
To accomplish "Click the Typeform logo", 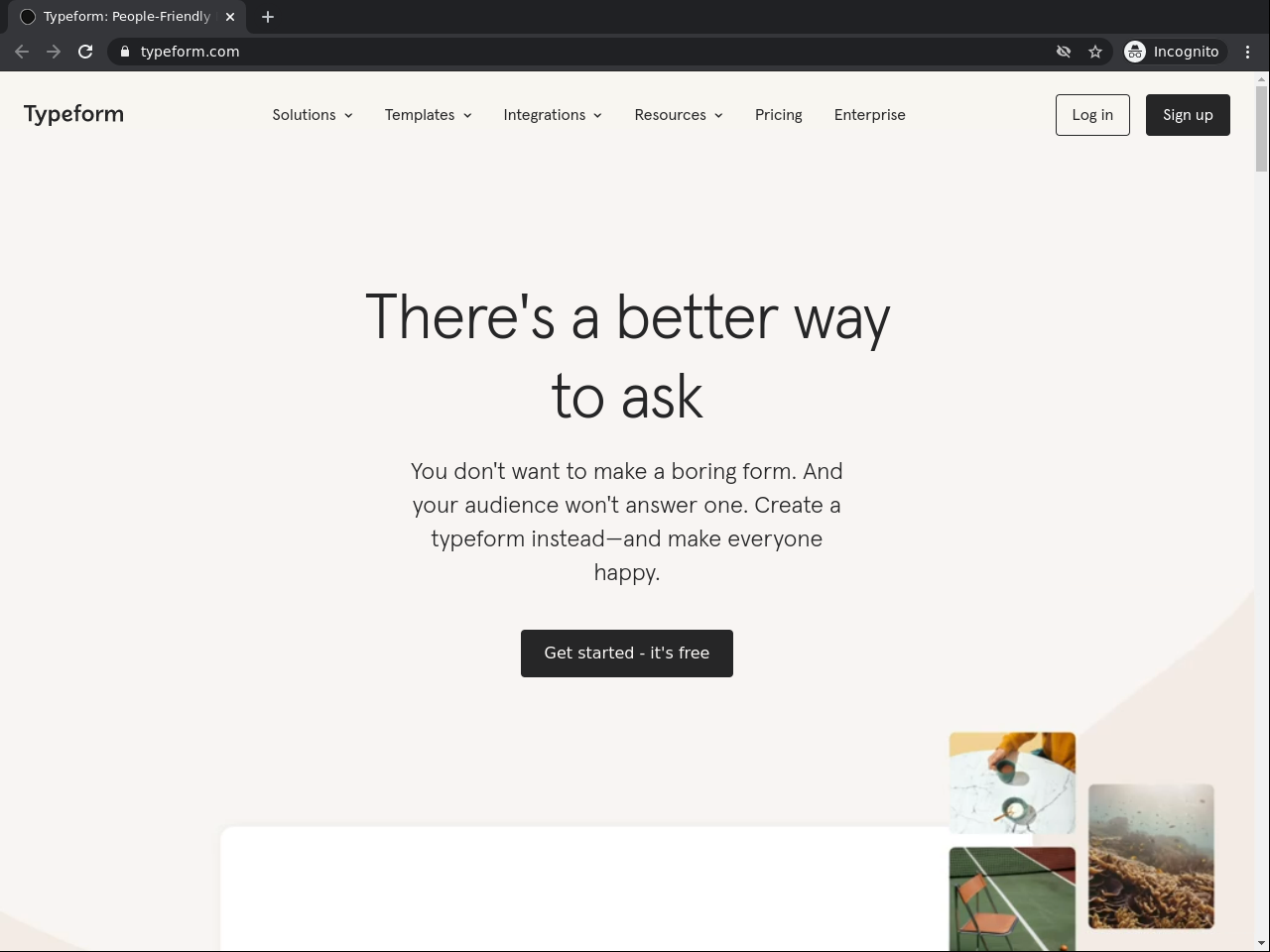I will pyautogui.click(x=74, y=114).
